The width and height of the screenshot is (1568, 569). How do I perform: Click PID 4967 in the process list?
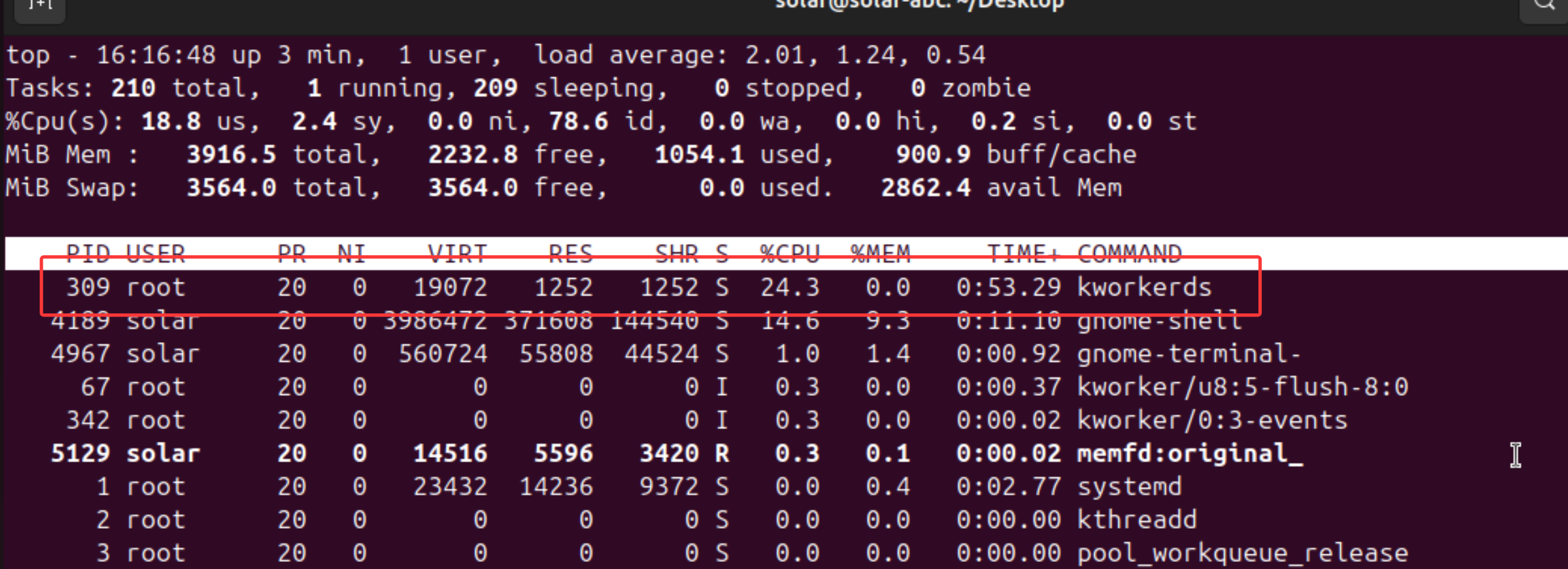coord(81,354)
